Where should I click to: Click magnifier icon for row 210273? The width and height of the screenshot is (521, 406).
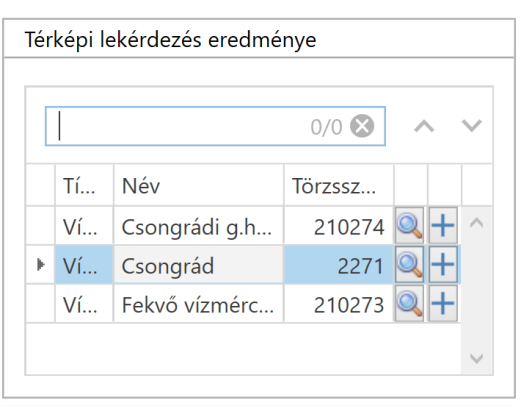pos(409,303)
